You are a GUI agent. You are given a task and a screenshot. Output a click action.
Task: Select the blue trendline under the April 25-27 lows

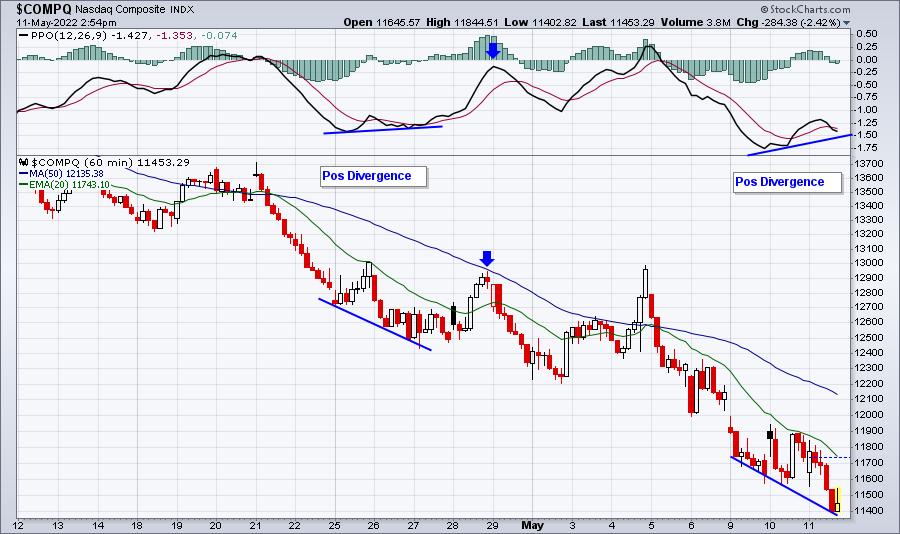pos(375,324)
